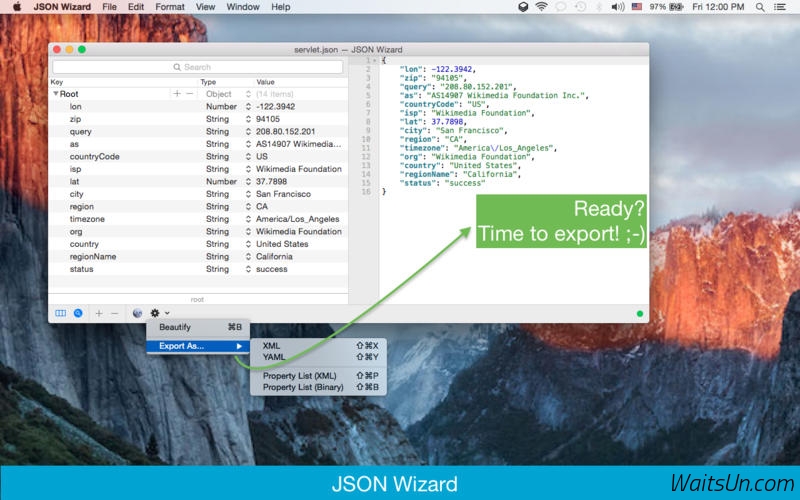Open the Format menu
800x500 pixels.
tap(170, 7)
